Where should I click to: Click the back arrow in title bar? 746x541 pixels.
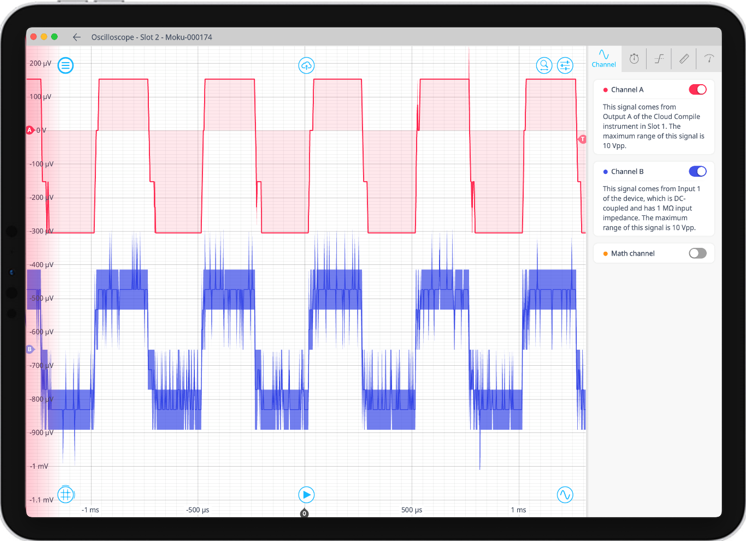click(77, 37)
